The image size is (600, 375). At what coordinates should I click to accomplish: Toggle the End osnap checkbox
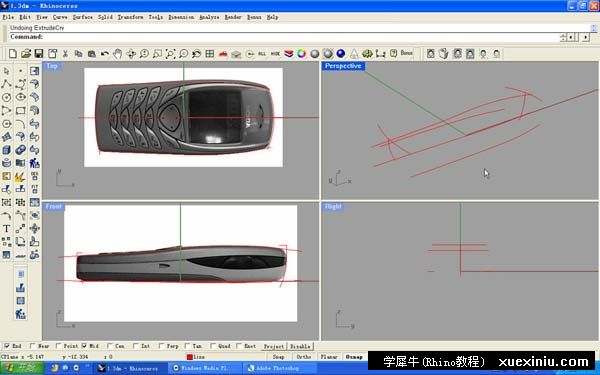tap(7, 346)
